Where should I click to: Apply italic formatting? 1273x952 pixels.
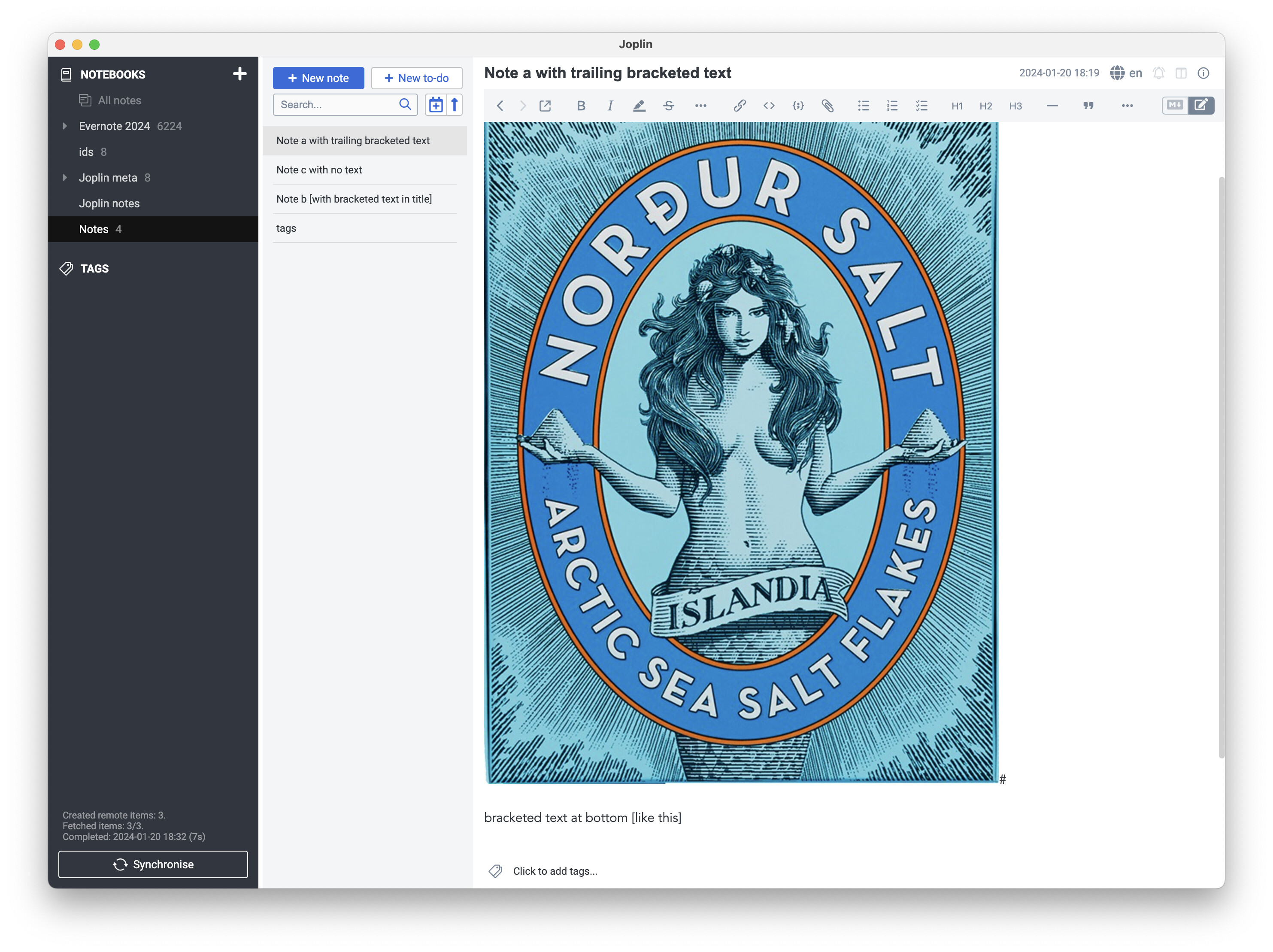[x=610, y=106]
